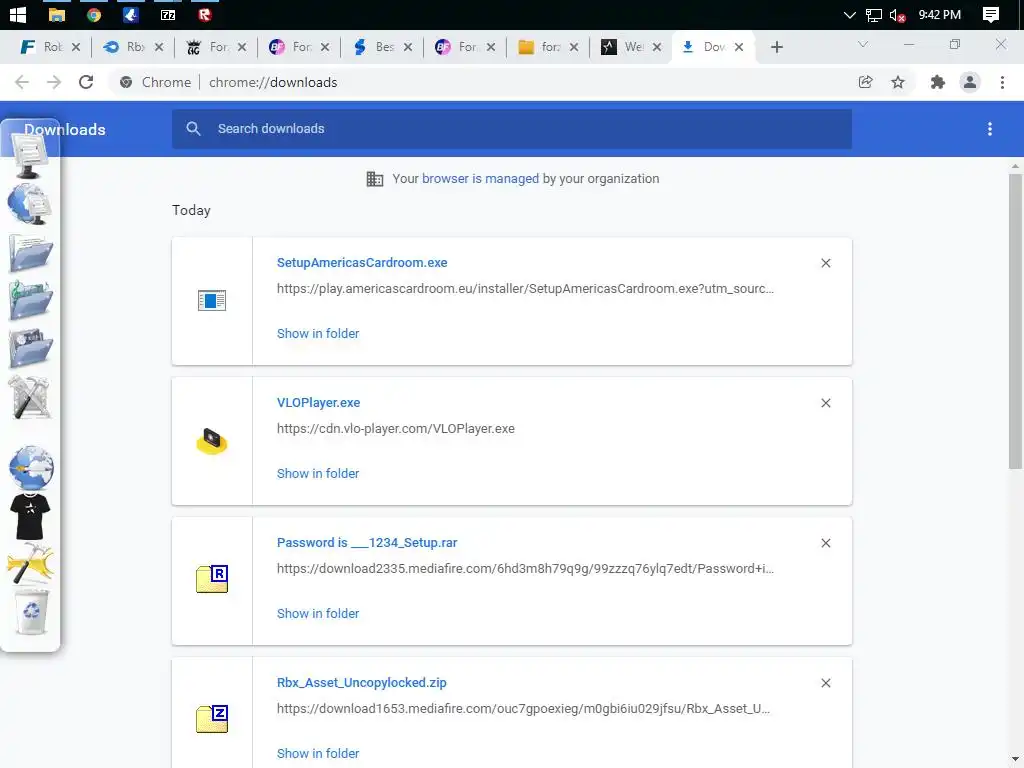Reload the downloads page

pos(86,82)
